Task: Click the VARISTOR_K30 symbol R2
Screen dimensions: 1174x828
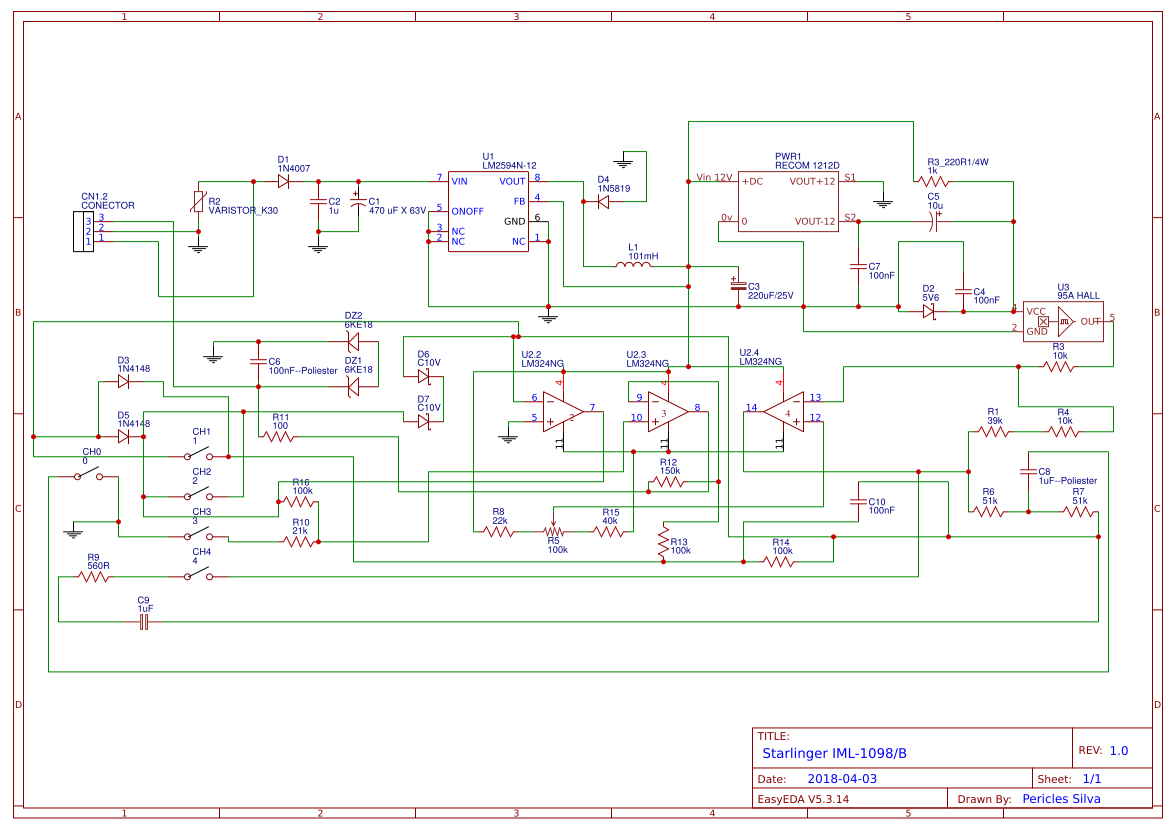Action: [200, 203]
